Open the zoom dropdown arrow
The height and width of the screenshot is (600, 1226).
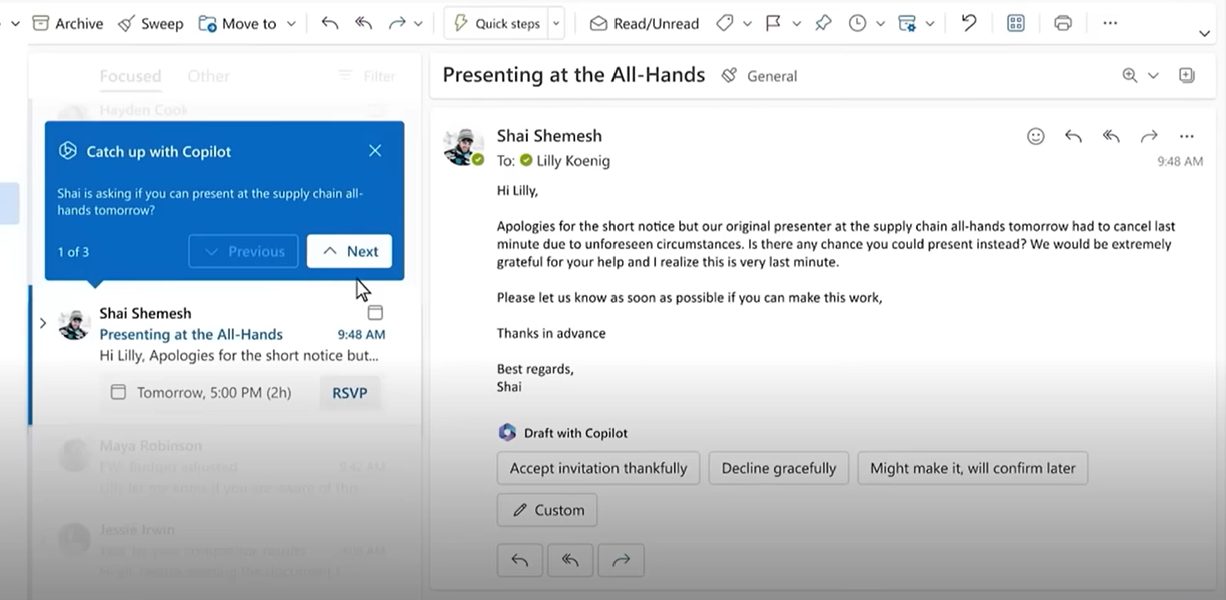(1153, 76)
